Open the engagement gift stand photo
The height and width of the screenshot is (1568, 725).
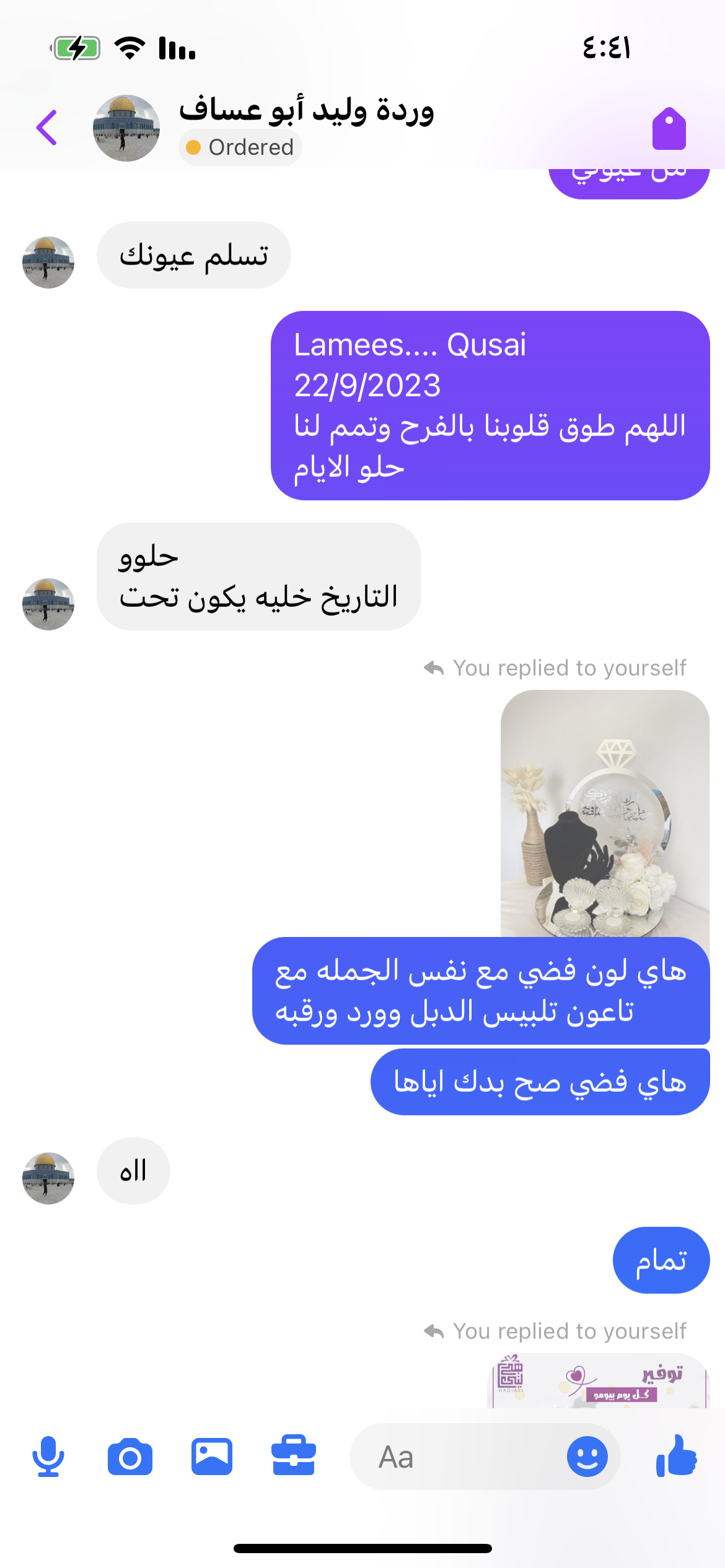click(605, 814)
